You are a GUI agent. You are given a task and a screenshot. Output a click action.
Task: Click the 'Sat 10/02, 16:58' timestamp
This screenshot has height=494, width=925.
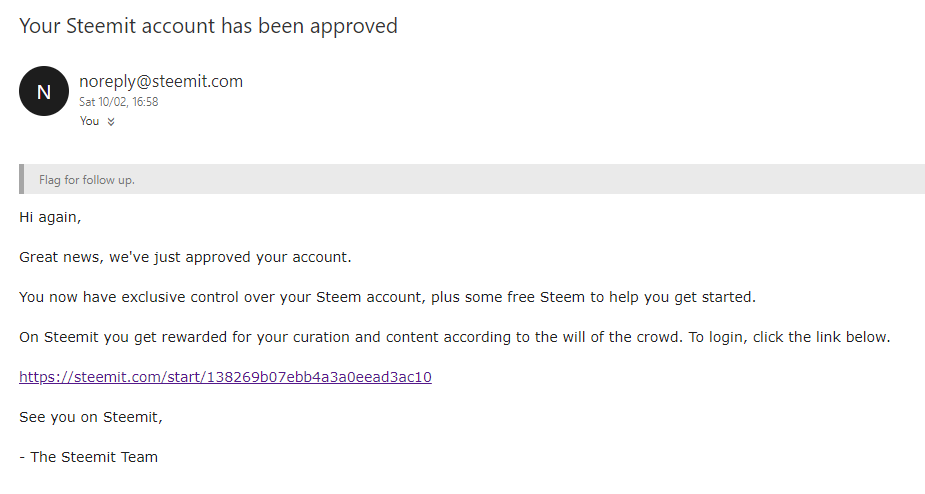119,102
